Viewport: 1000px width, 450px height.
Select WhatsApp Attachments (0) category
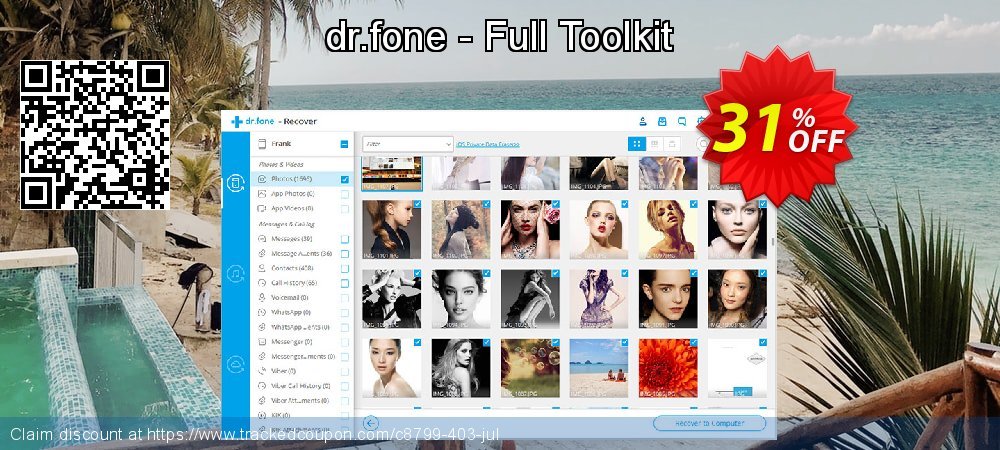click(300, 327)
